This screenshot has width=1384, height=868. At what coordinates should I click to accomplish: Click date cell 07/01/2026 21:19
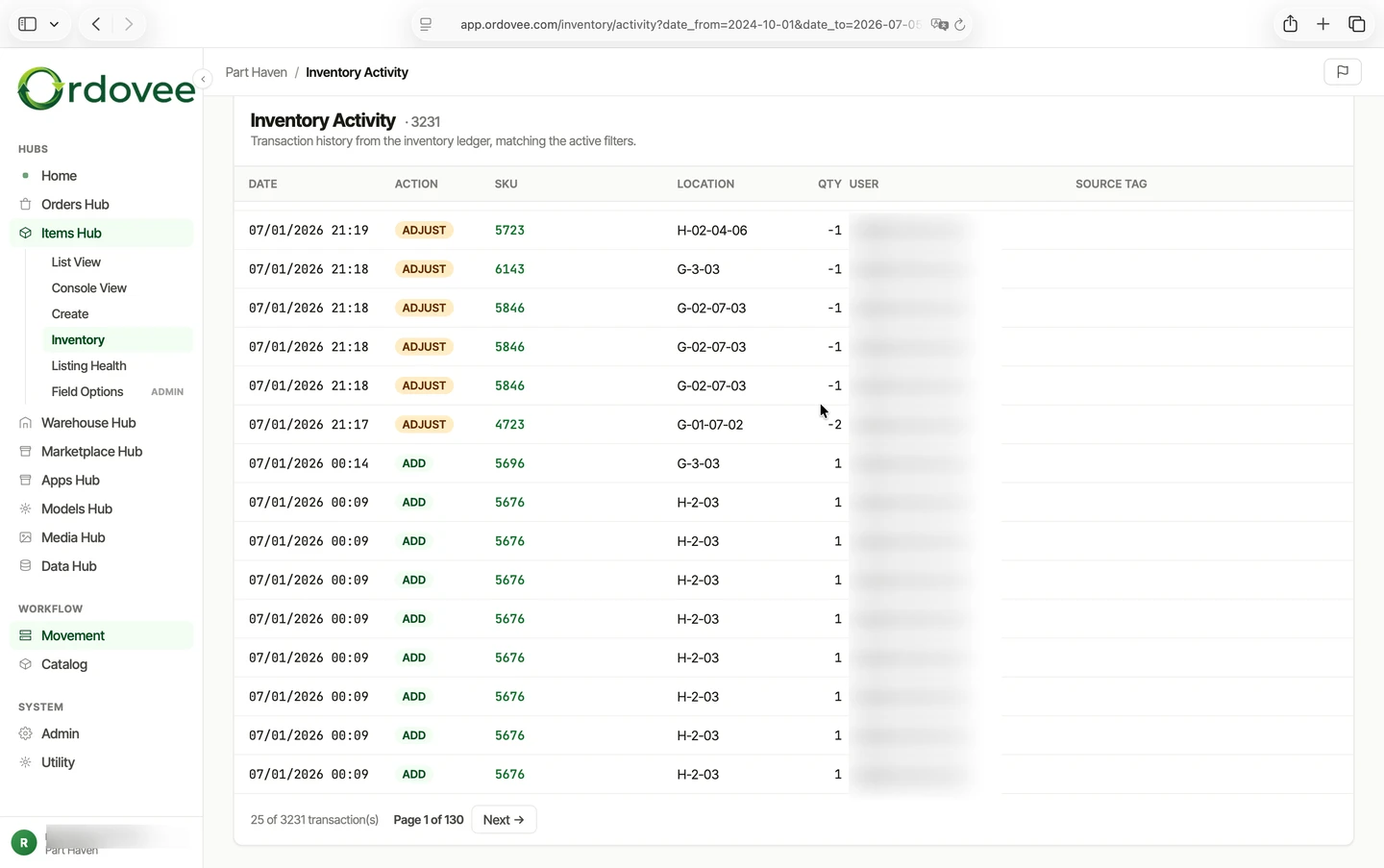[309, 231]
